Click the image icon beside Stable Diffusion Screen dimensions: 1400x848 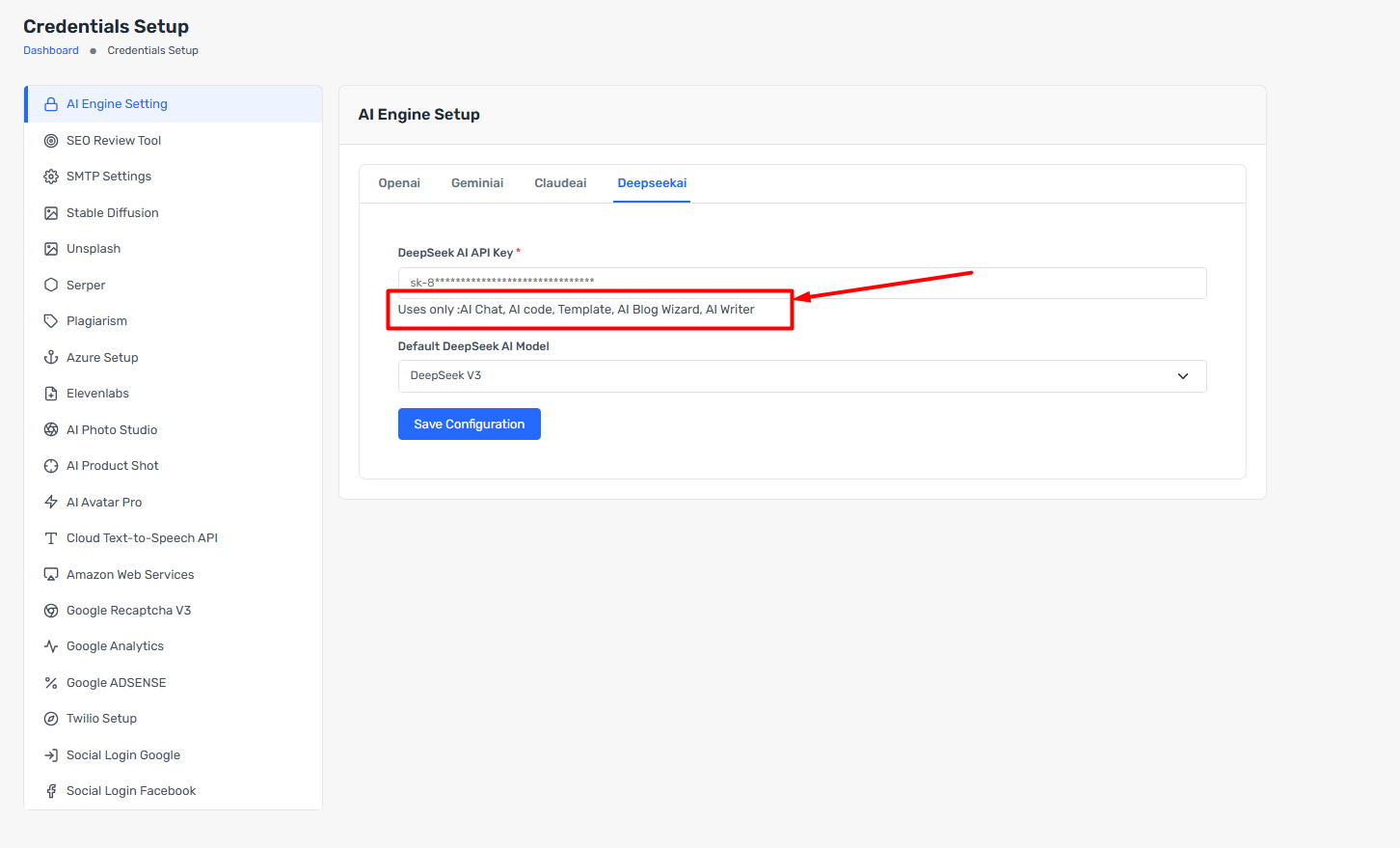[x=51, y=213]
